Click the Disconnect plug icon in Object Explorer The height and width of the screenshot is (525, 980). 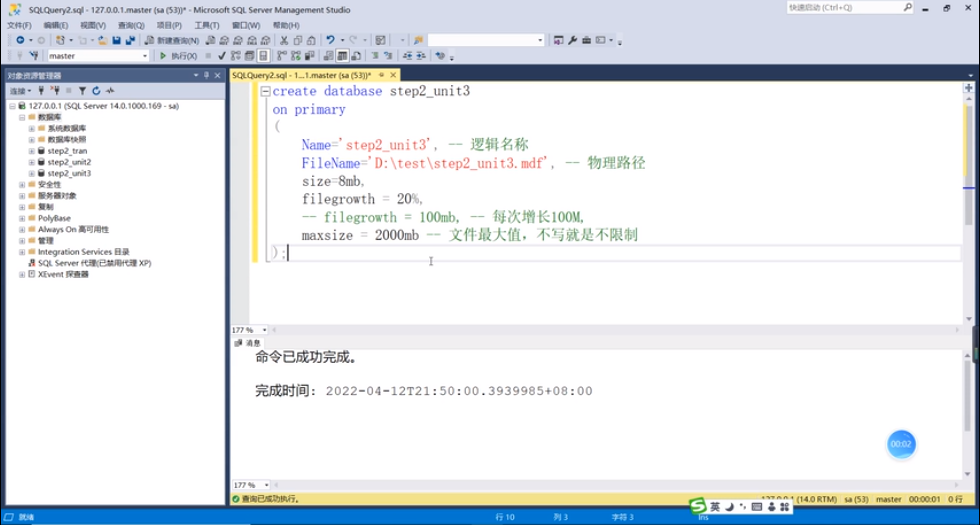54,91
